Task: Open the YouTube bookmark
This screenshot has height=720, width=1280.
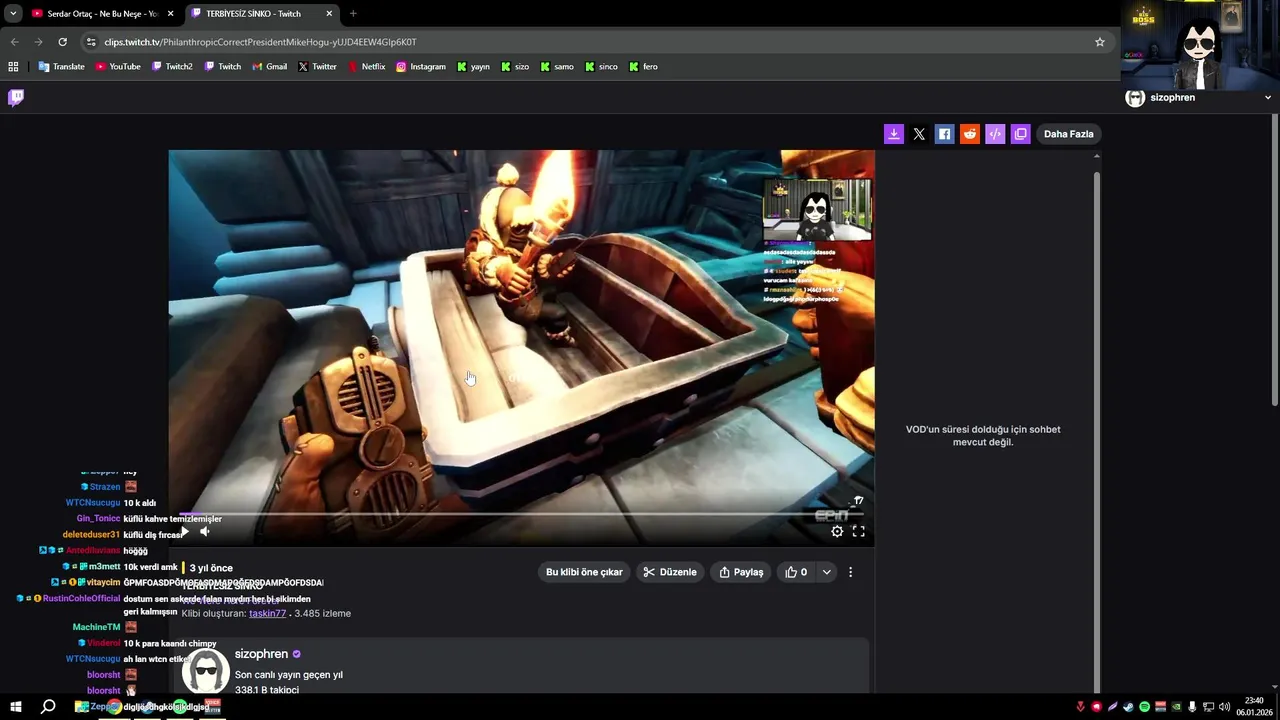Action: 118,67
